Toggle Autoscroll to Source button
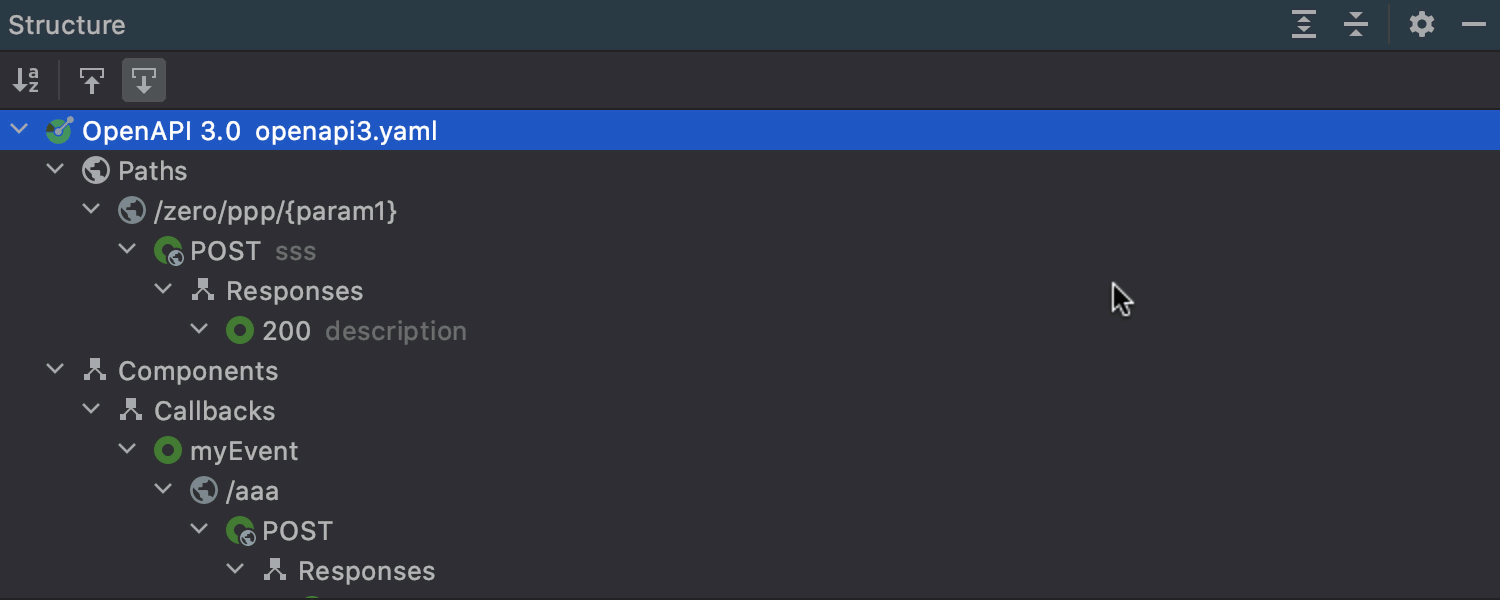This screenshot has width=1500, height=600. (92, 81)
